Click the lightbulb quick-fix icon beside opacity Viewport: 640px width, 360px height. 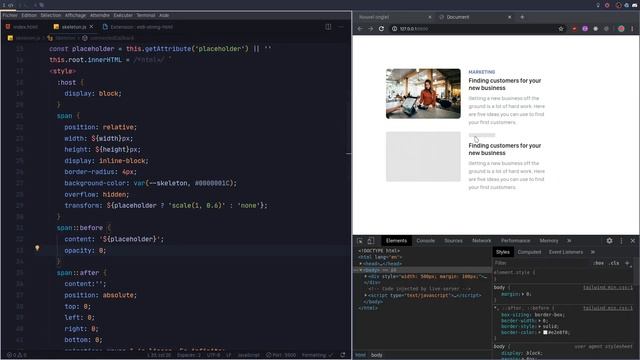(x=37, y=248)
